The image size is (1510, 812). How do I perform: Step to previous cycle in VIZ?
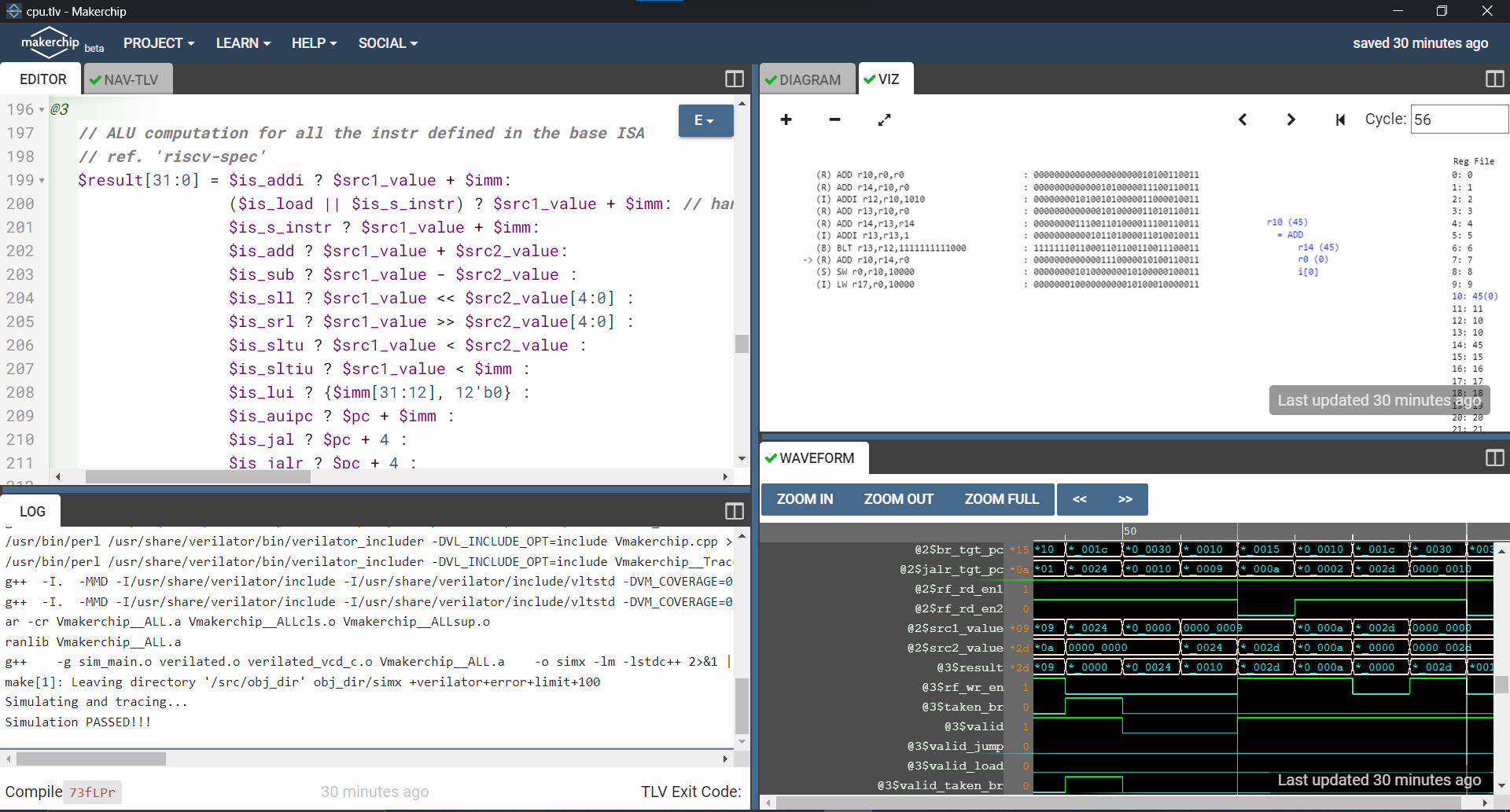1243,119
